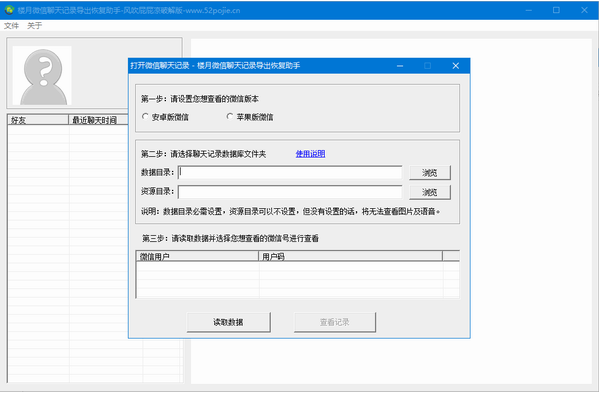The height and width of the screenshot is (393, 599).
Task: Close the 打开微信聊天记录 dialog
Action: 456,66
